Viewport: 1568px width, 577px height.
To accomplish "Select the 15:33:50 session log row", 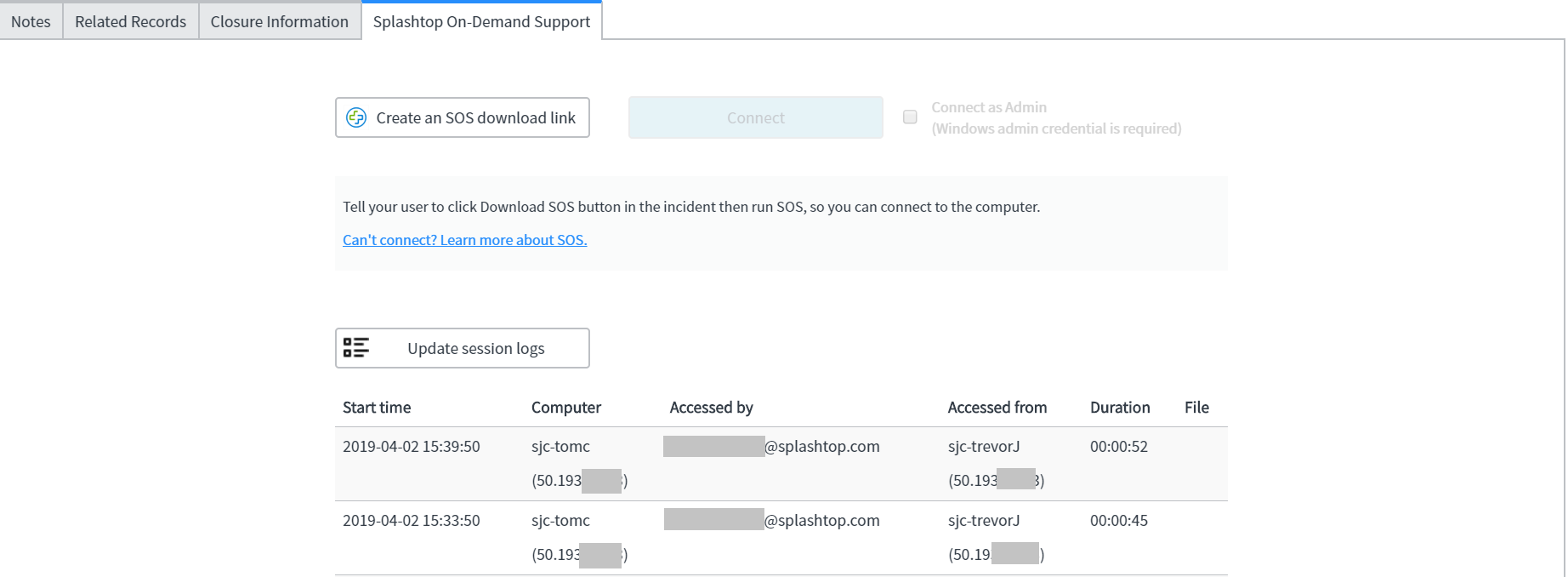I will tap(781, 538).
